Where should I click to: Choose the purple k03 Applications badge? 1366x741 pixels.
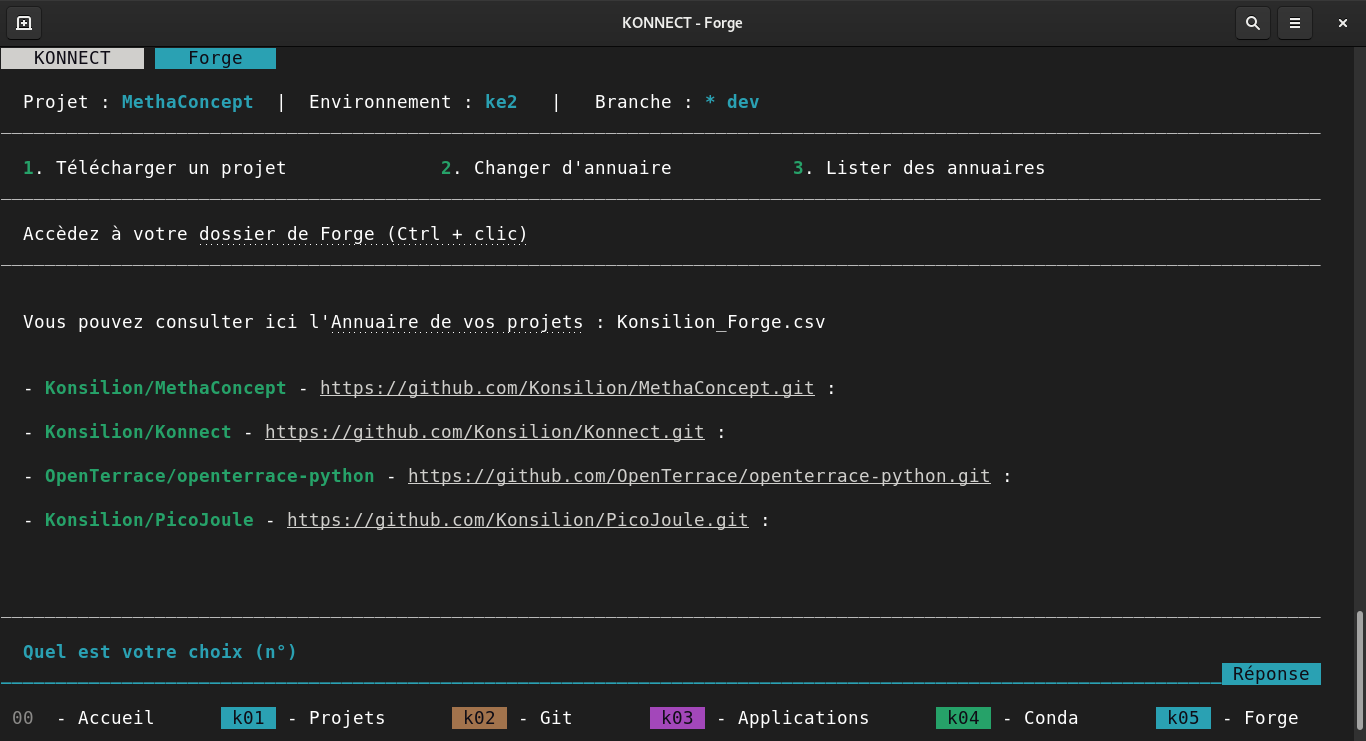(x=677, y=718)
